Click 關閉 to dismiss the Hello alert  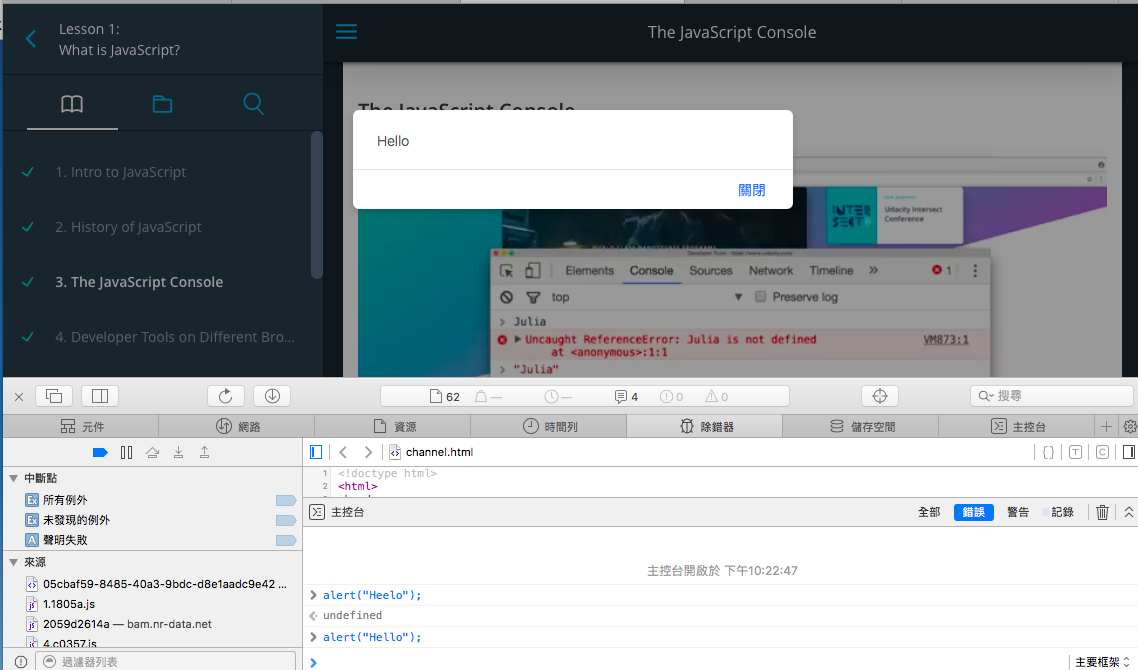pos(751,190)
